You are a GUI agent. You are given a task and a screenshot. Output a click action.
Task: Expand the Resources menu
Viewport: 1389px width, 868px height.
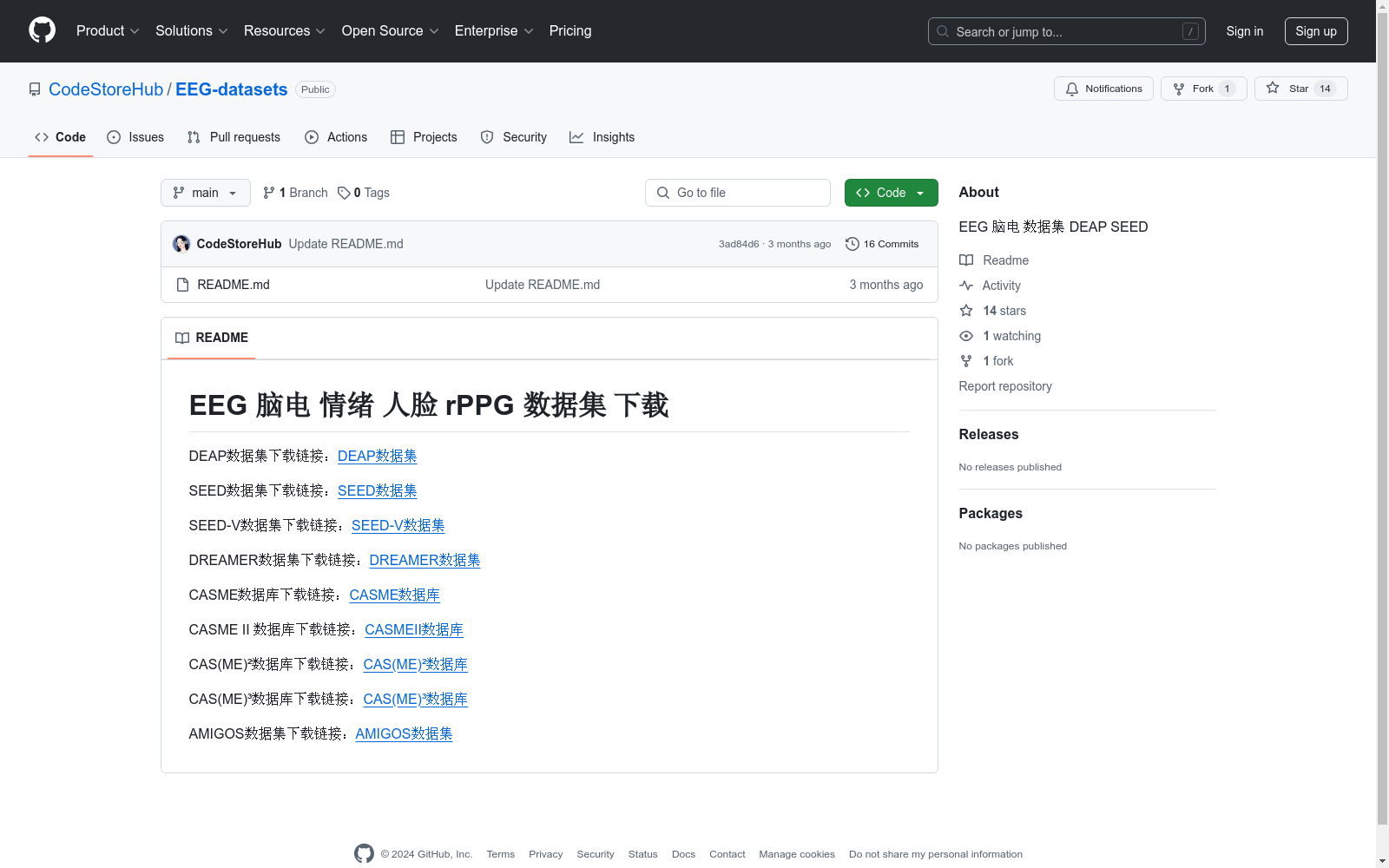285,31
